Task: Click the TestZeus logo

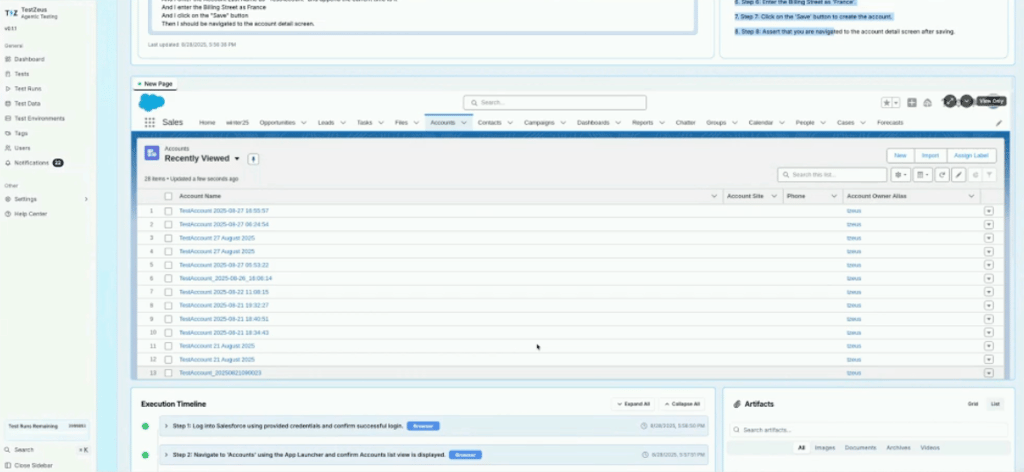Action: tap(12, 13)
